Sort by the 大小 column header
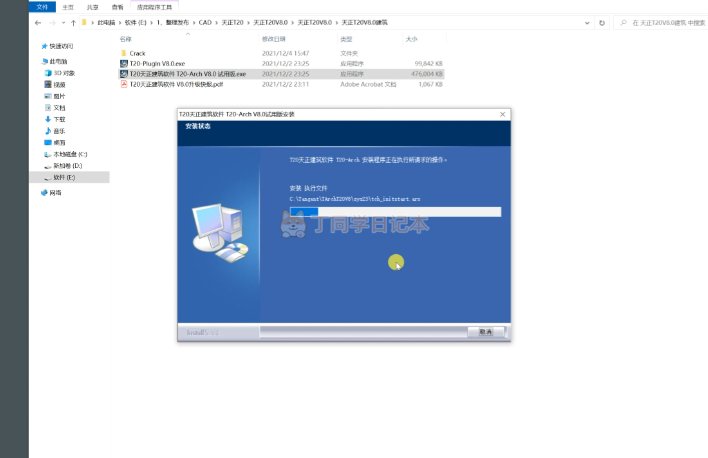Screen dimensions: 708x458 (411, 39)
